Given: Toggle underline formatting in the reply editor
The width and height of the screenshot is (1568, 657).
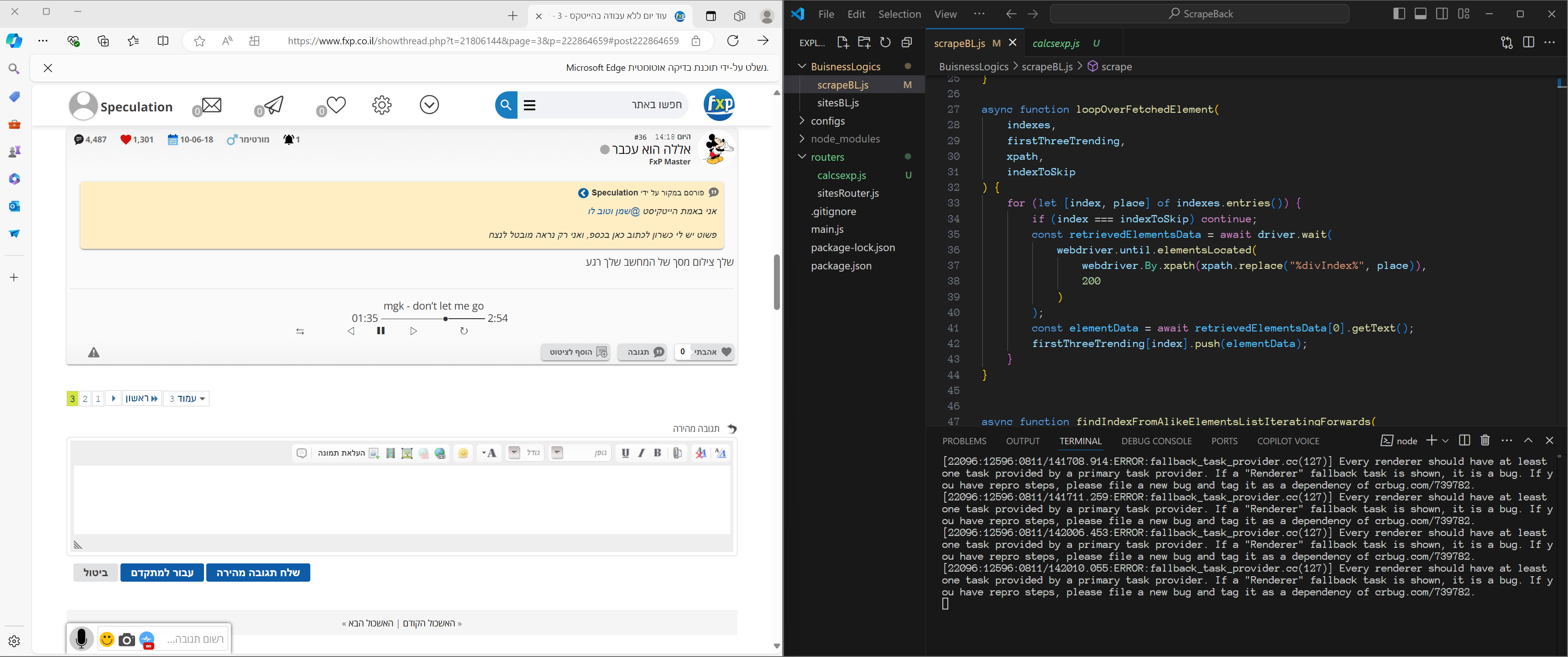Looking at the screenshot, I should [x=625, y=452].
